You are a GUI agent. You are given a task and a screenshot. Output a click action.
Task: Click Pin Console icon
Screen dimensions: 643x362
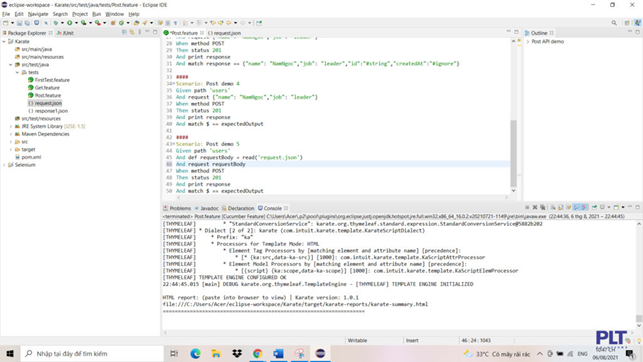pyautogui.click(x=594, y=207)
